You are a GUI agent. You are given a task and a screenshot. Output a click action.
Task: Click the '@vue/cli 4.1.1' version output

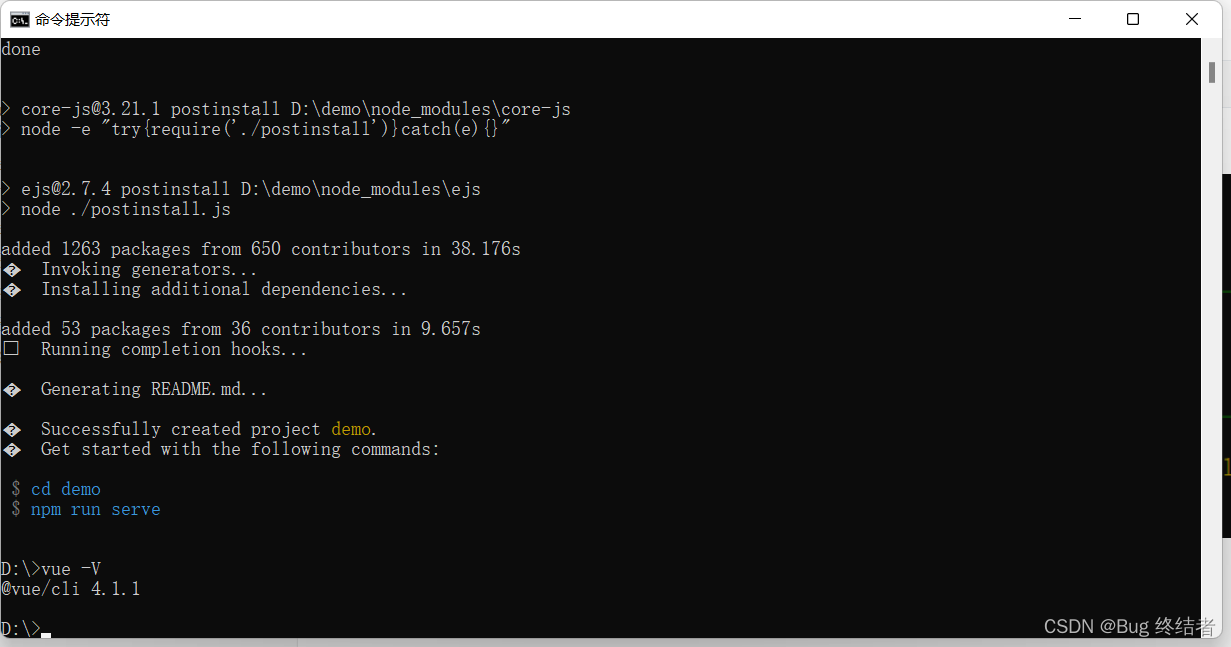click(70, 589)
